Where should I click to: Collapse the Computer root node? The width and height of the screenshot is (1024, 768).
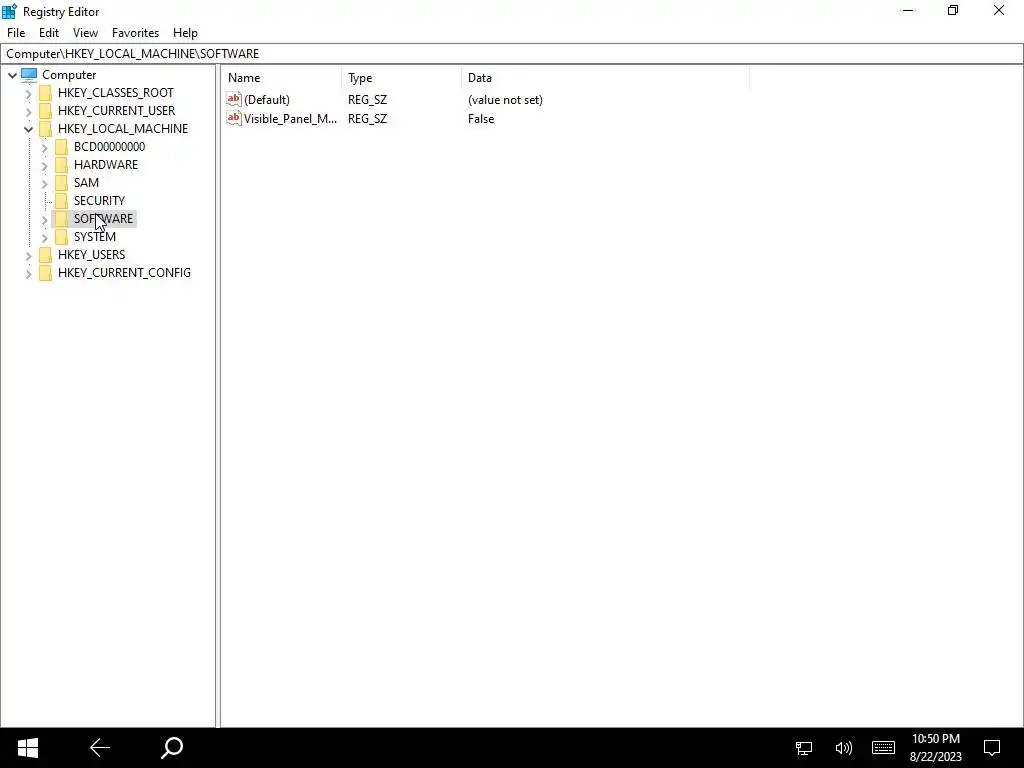click(12, 75)
